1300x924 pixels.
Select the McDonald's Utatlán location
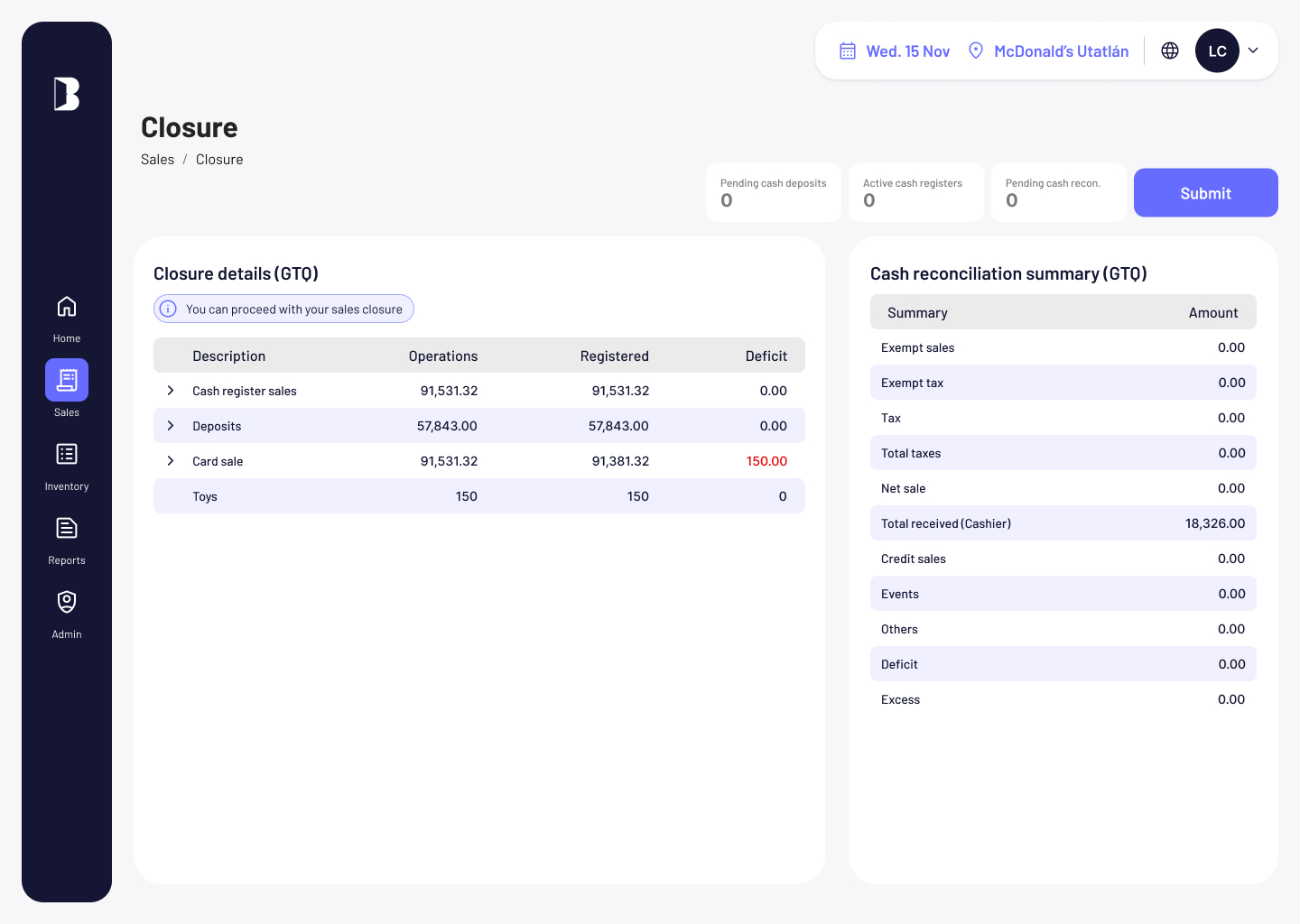point(1062,51)
